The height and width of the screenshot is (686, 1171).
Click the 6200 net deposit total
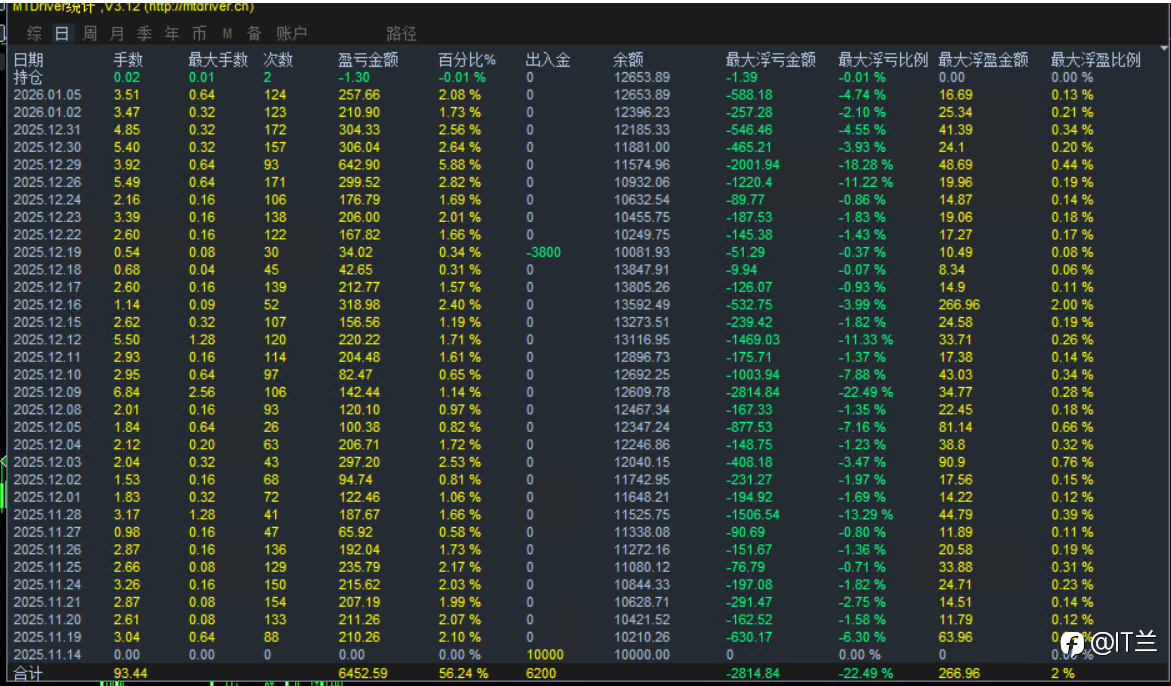click(541, 673)
